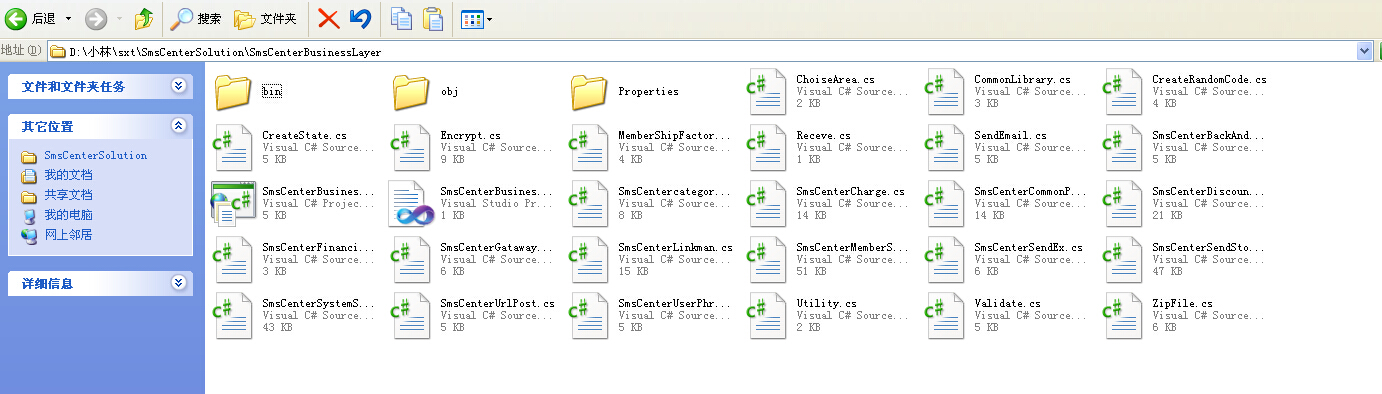Select the SmsCenterDiscoun... file icon

[x=1123, y=203]
